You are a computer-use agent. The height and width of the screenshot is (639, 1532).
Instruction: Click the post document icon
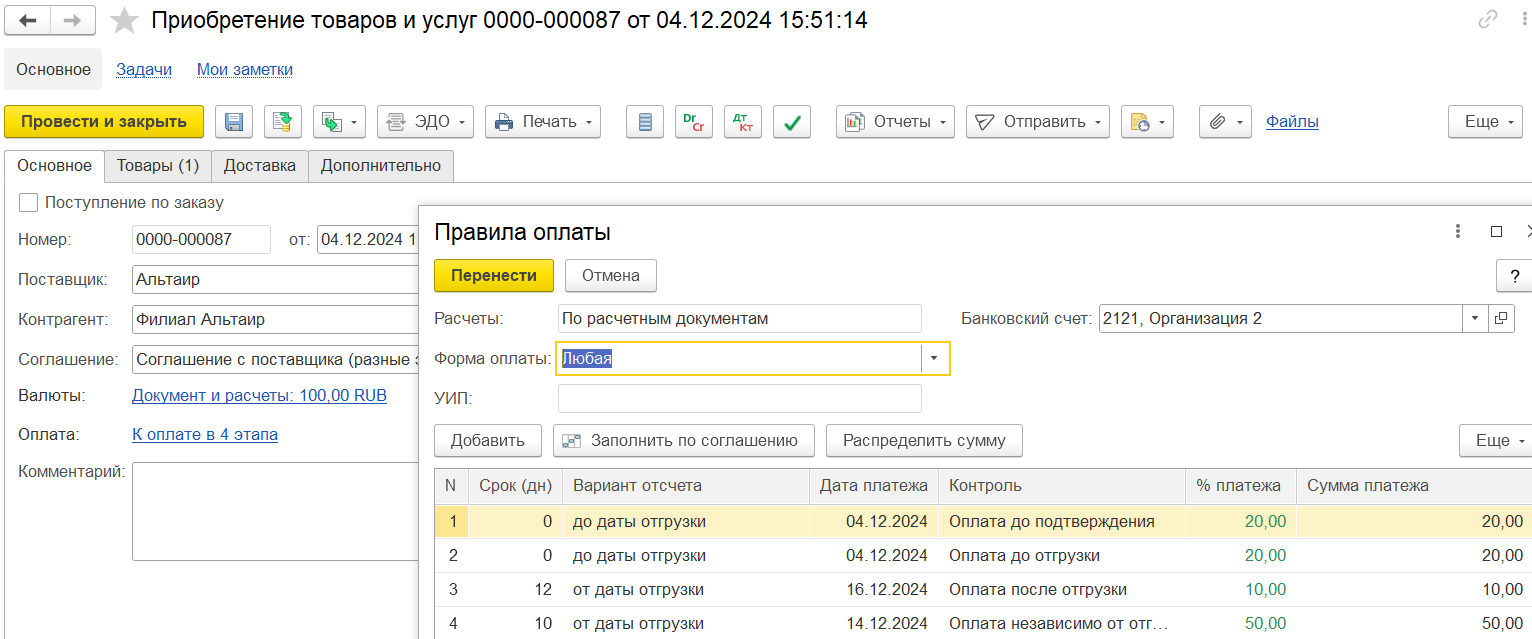pos(283,122)
